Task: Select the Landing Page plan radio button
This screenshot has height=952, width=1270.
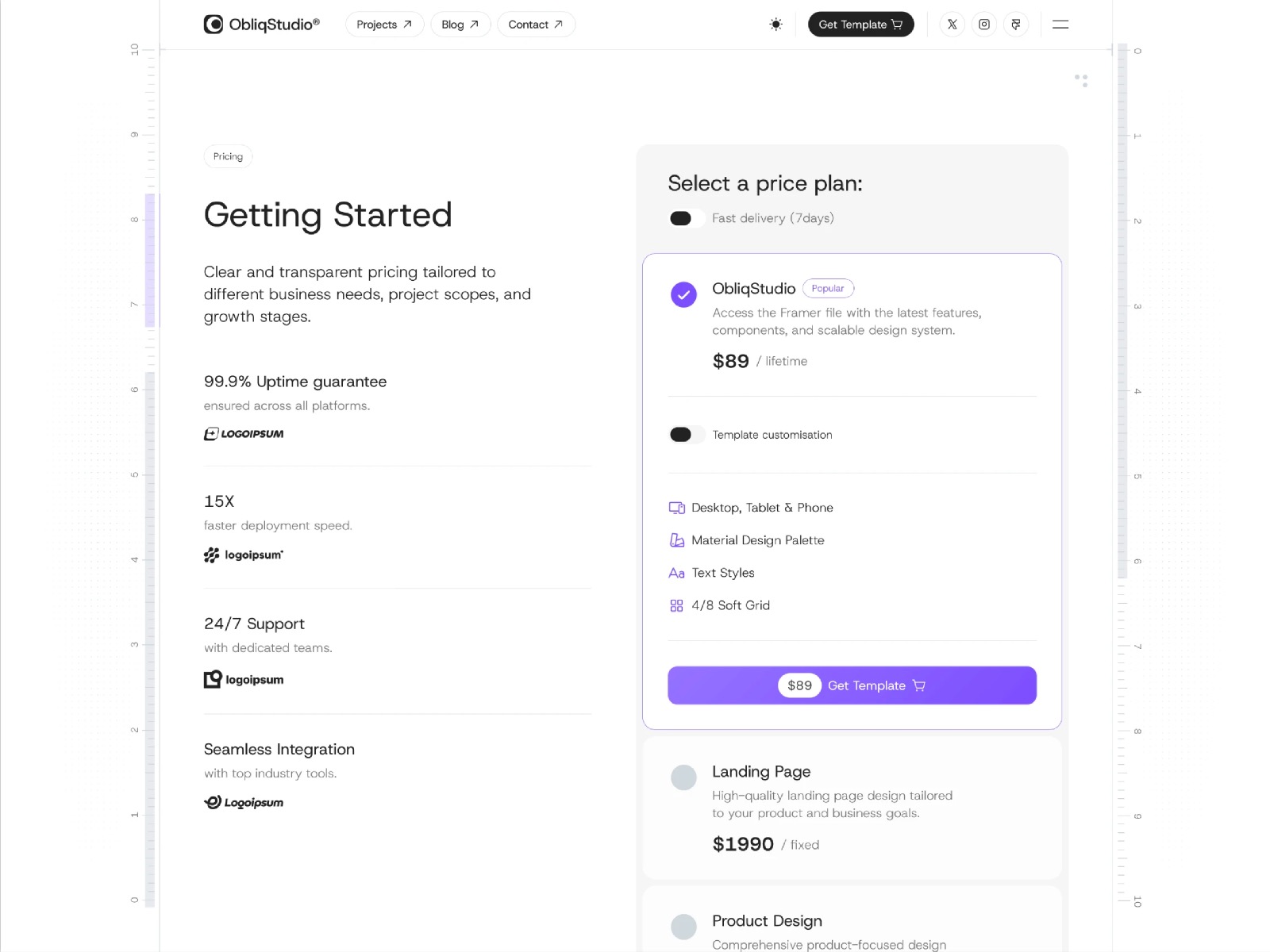Action: (x=683, y=777)
